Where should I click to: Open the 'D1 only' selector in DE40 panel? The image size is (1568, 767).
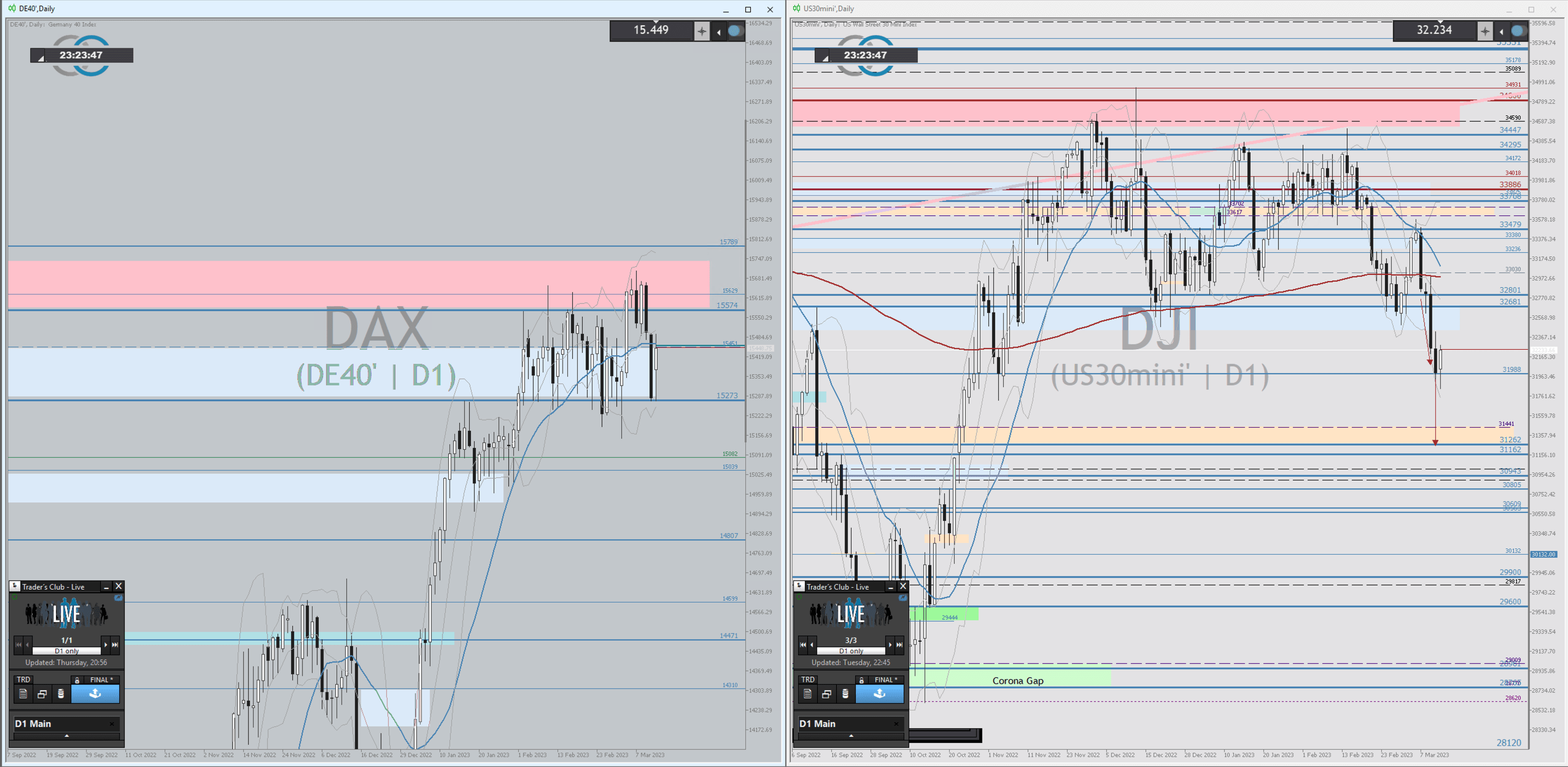pyautogui.click(x=66, y=651)
